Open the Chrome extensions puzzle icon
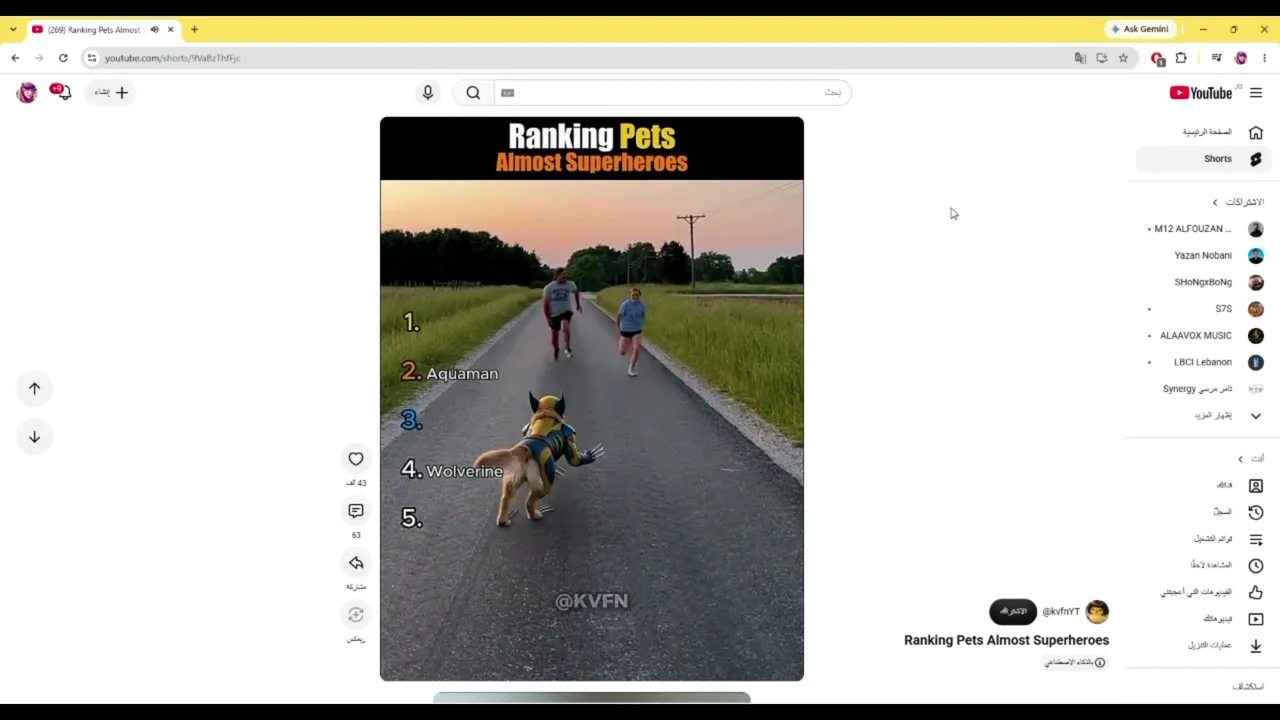This screenshot has height=720, width=1280. tap(1181, 58)
